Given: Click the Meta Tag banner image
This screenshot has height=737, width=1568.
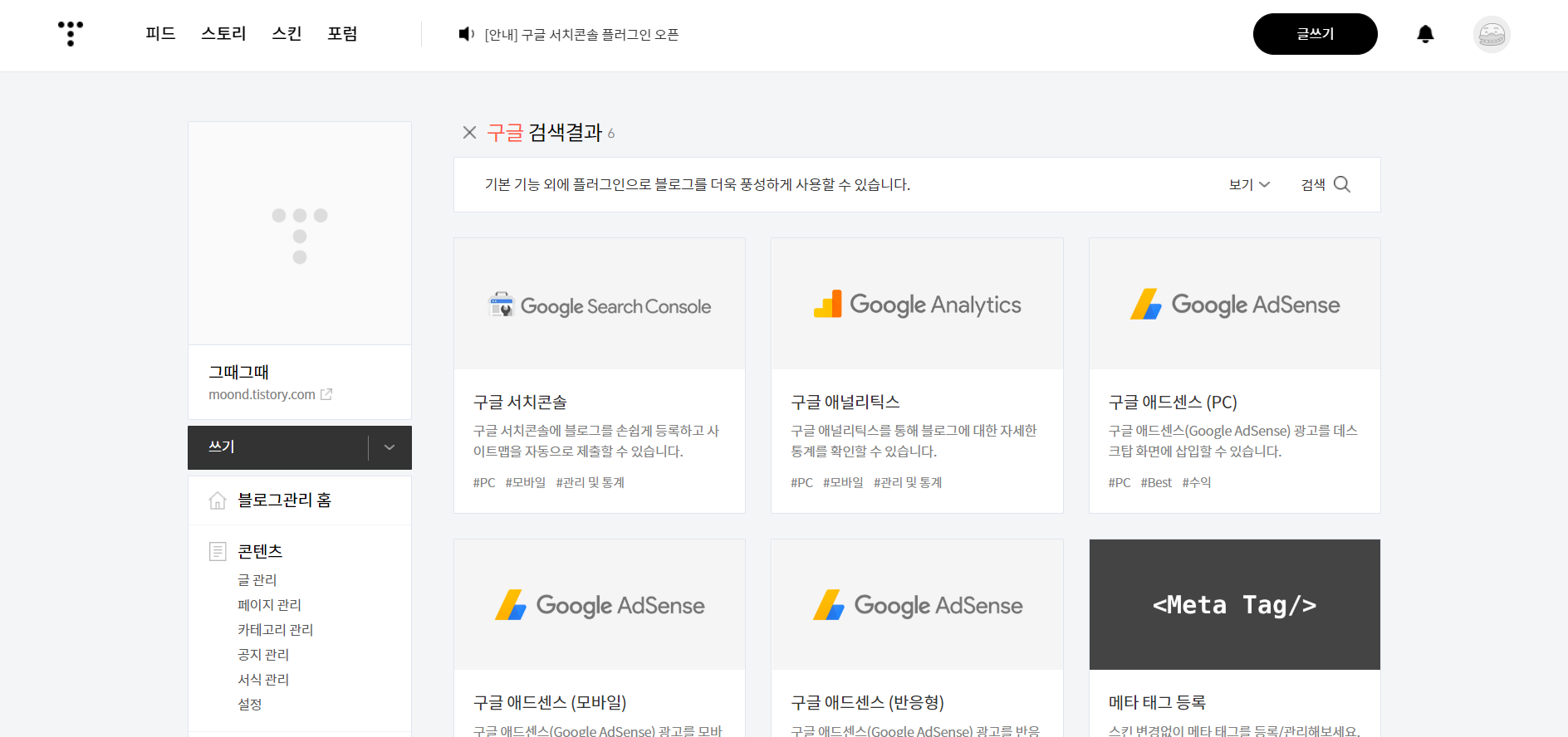Looking at the screenshot, I should (x=1235, y=605).
